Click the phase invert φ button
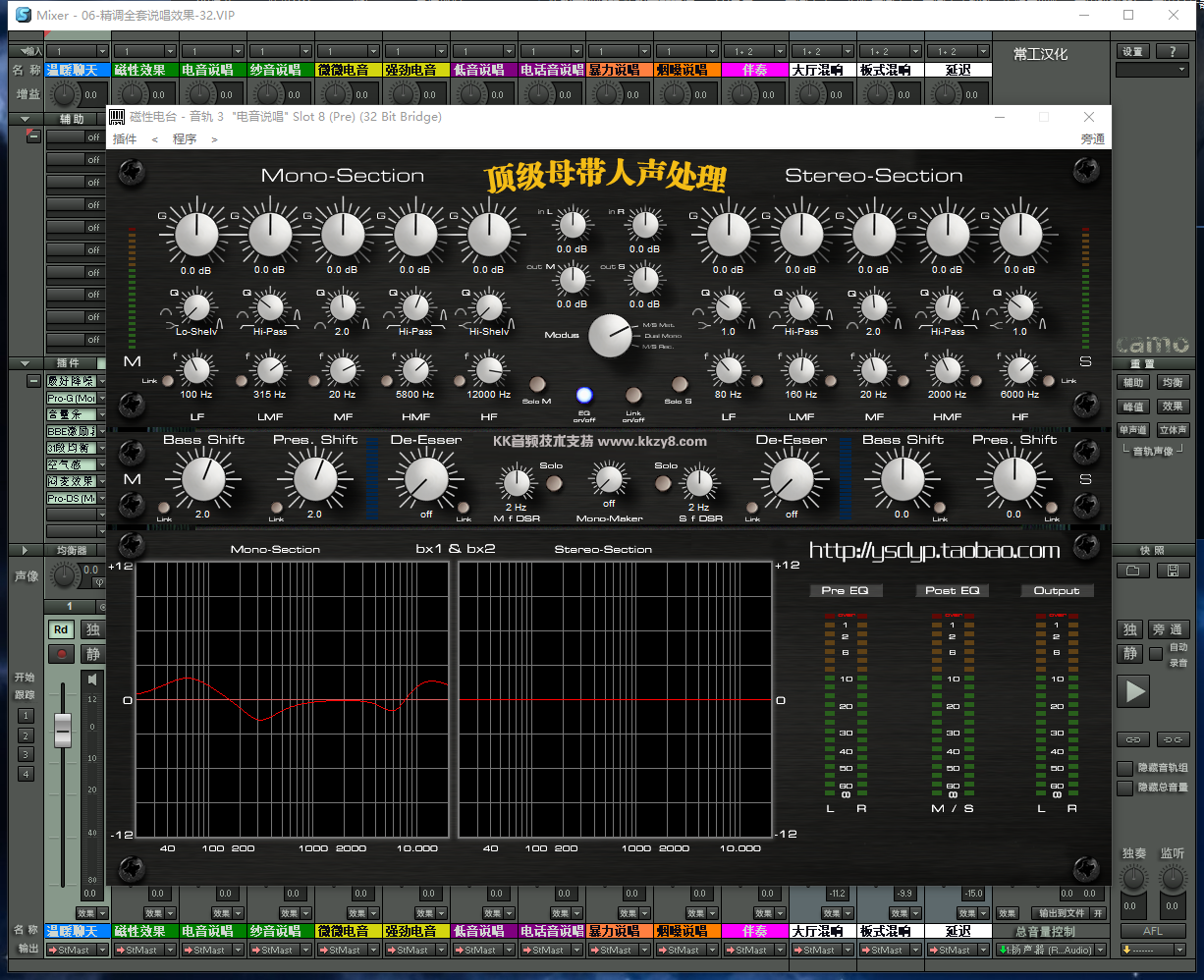 pyautogui.click(x=98, y=583)
